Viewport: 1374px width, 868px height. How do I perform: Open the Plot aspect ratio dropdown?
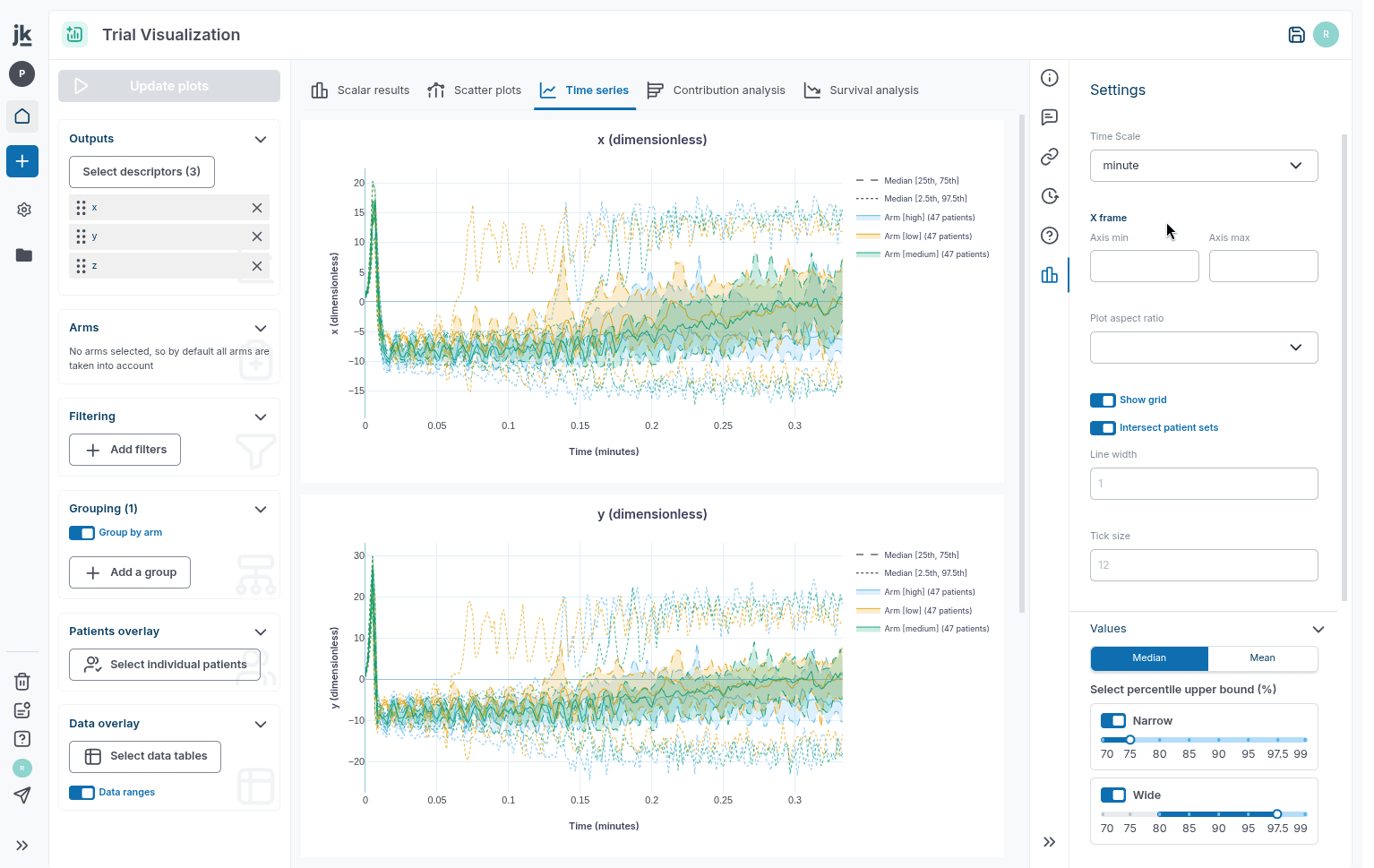(1203, 348)
